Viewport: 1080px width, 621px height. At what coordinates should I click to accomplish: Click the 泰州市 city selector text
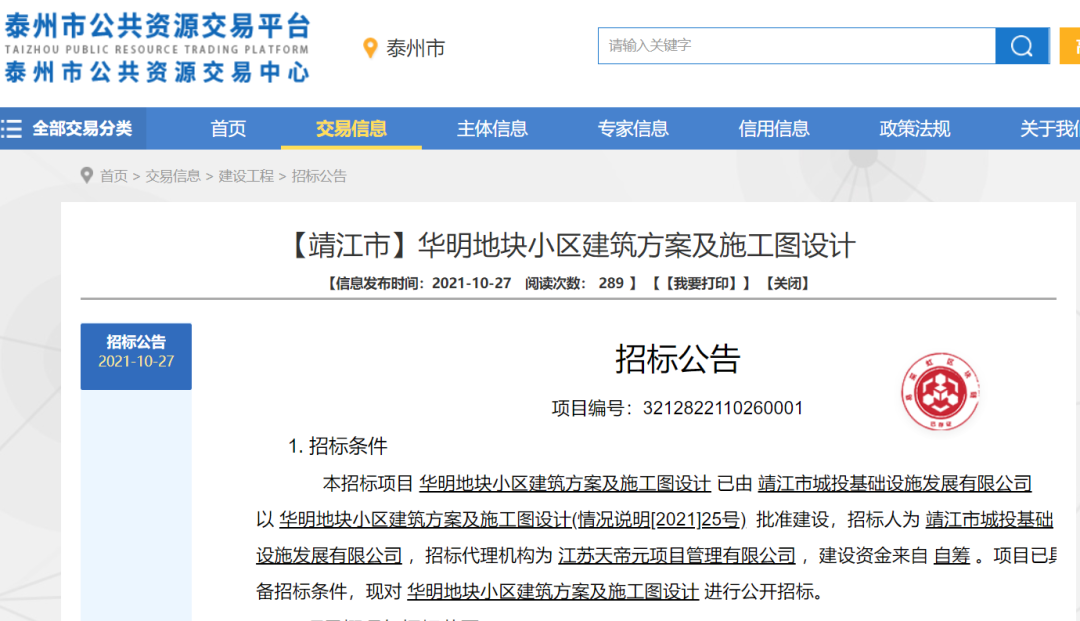[415, 48]
